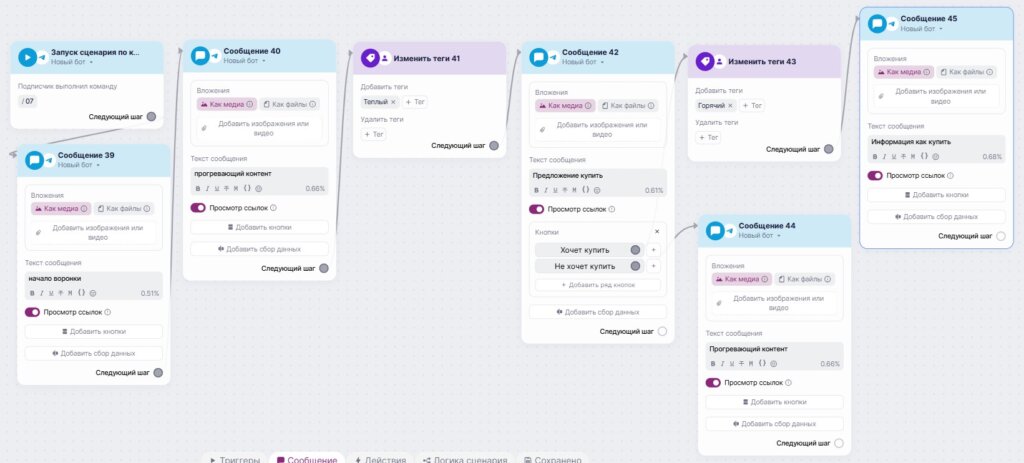Disable Просмотр ссылок in Сообщение 44
Screen dimensions: 1024x463
(x=713, y=382)
